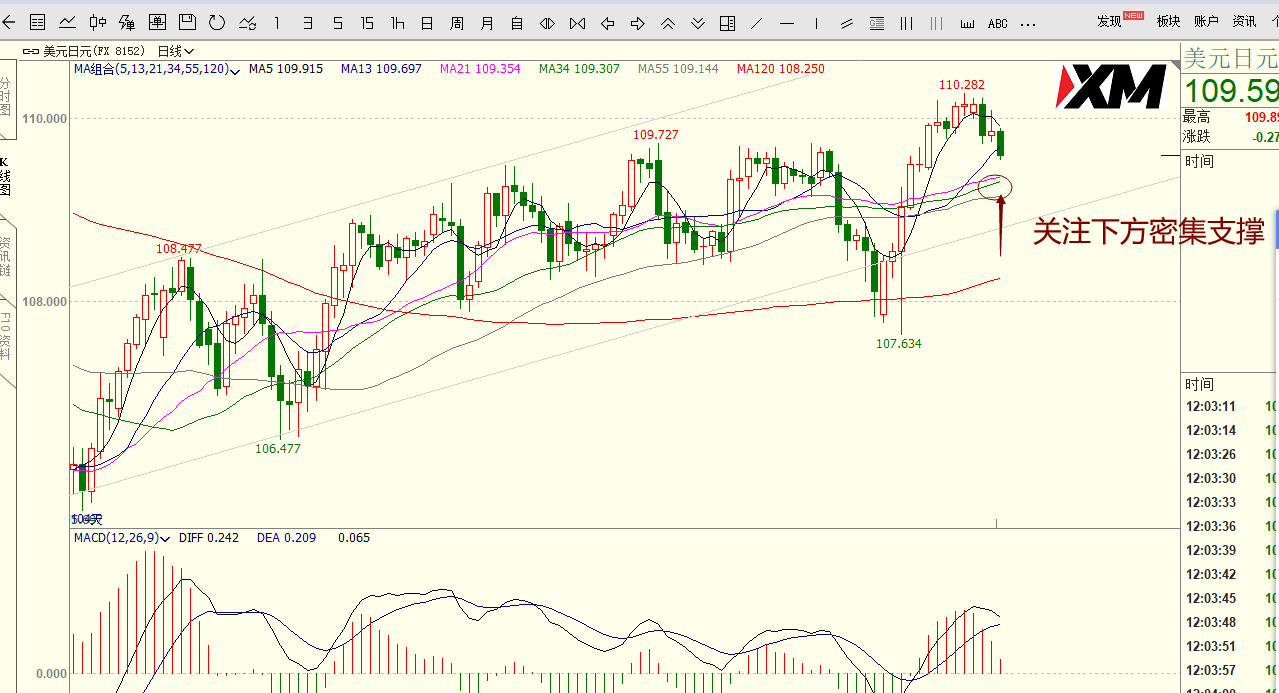This screenshot has height=693, width=1279.
Task: Shift chart right with hollow arrow
Action: pos(637,22)
